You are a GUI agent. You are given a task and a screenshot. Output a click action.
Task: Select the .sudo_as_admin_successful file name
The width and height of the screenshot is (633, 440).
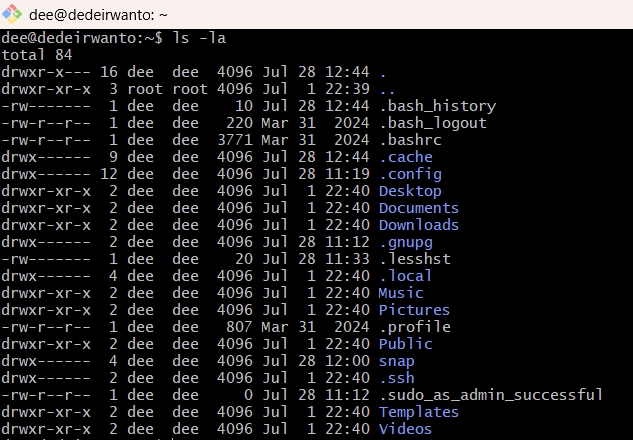click(x=491, y=395)
